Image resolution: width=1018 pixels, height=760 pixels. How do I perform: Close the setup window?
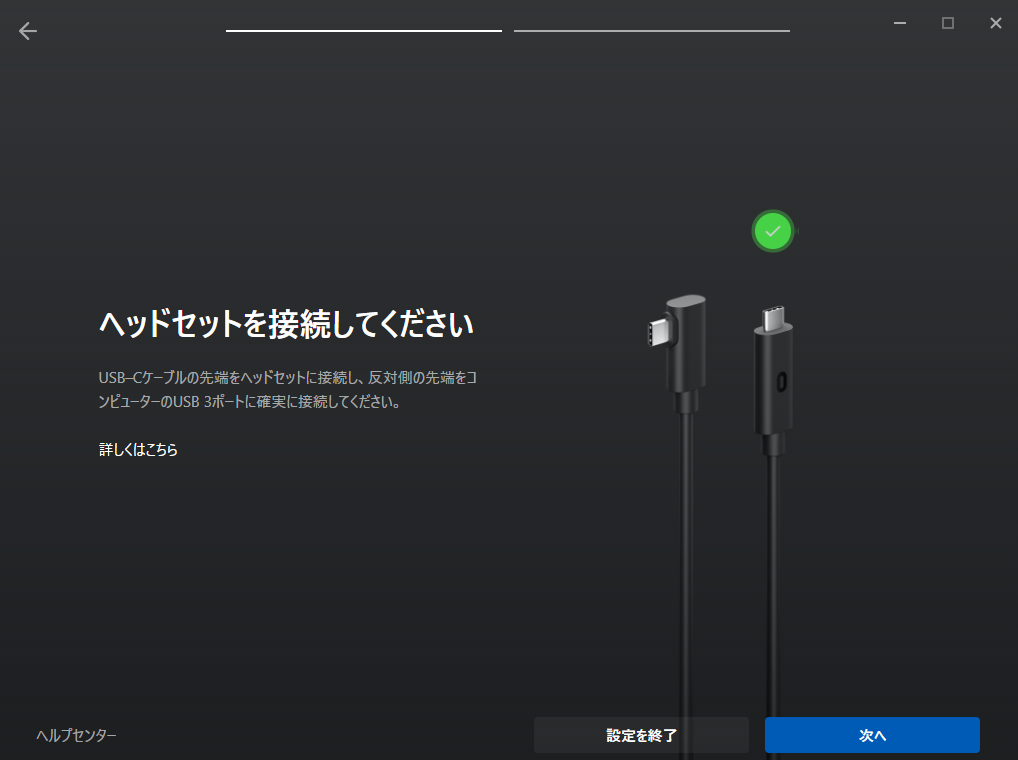coord(996,23)
